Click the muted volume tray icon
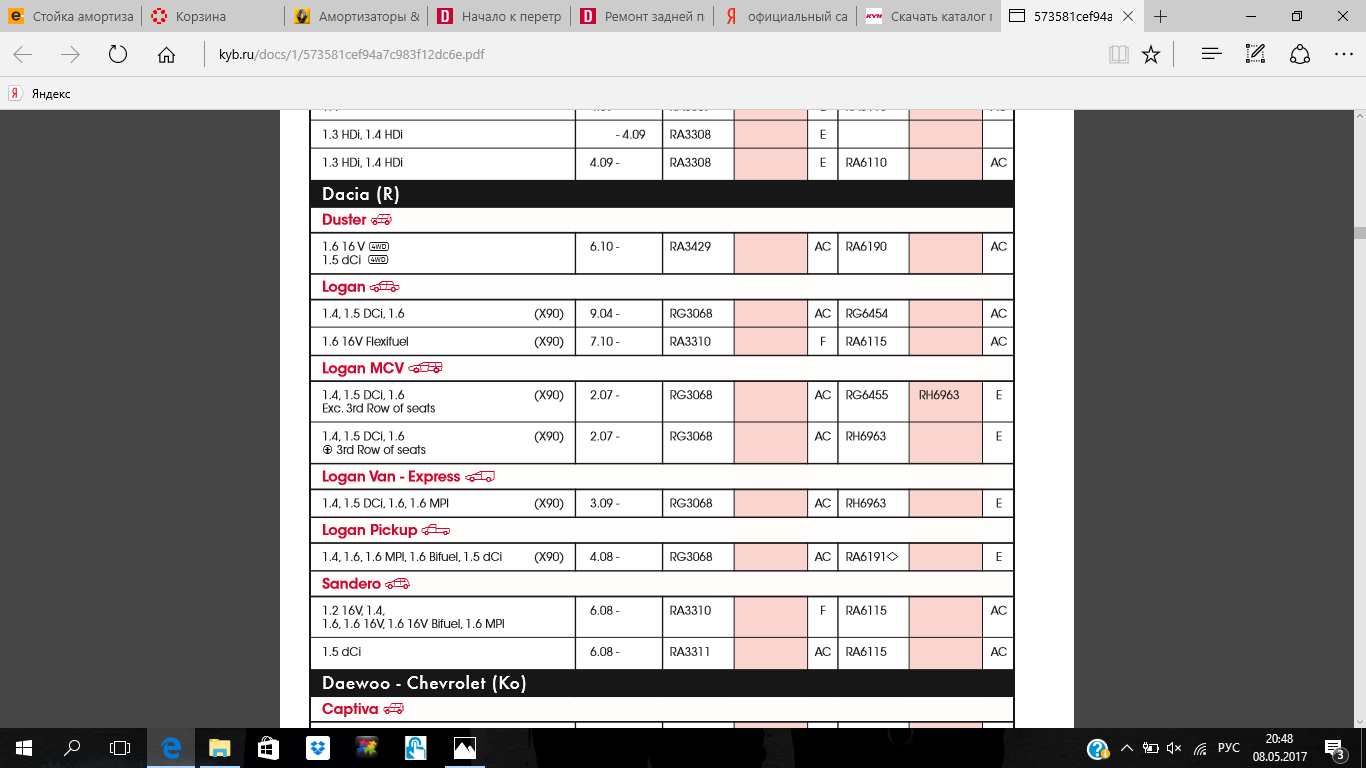Screen dimensions: 1366x768 coord(1175,748)
